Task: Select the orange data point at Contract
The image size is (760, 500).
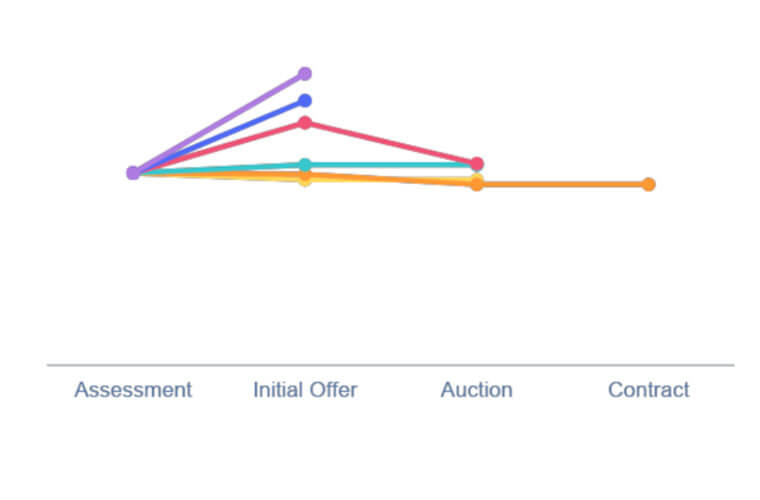Action: [x=649, y=184]
